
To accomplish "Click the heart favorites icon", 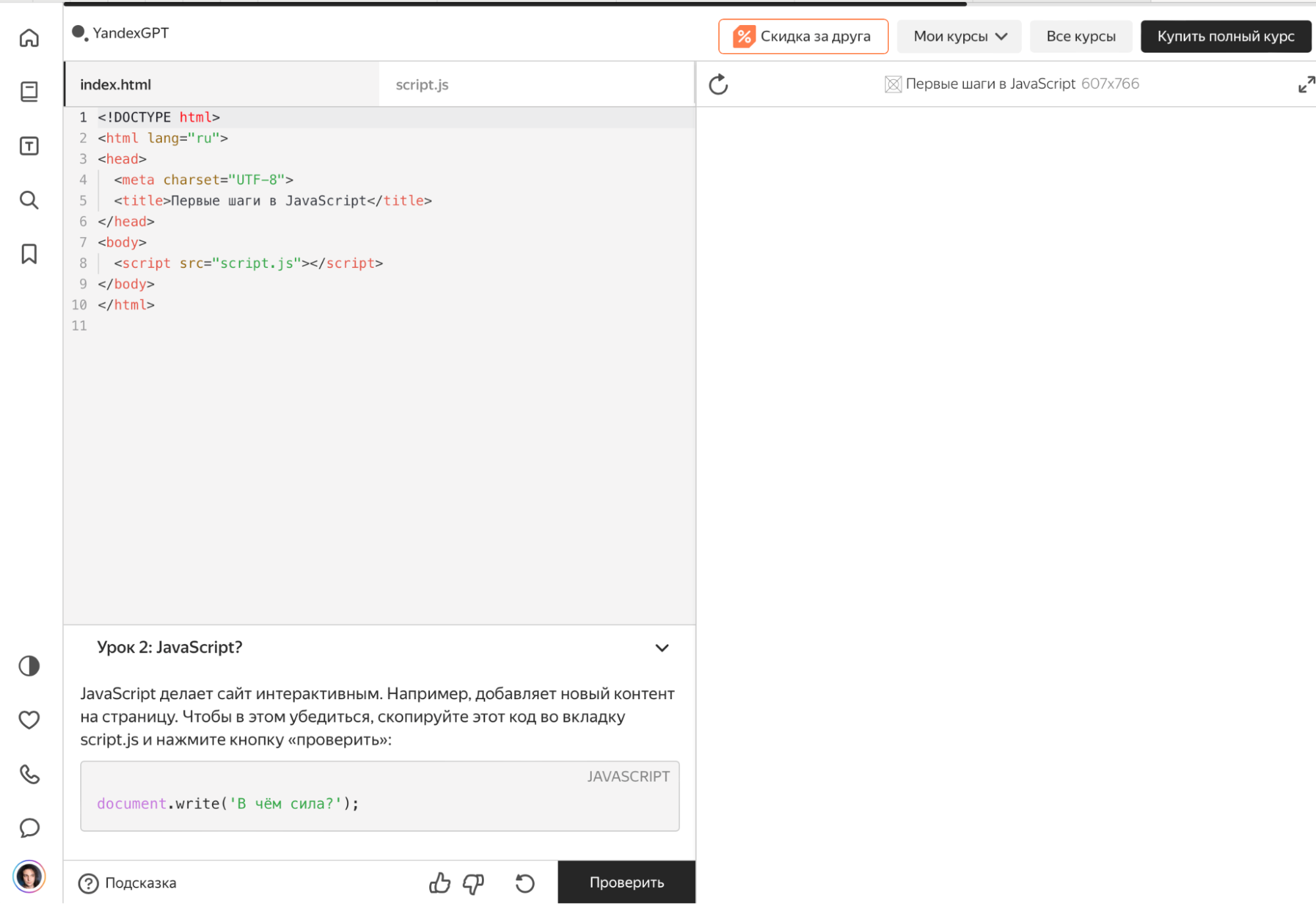I will point(29,720).
